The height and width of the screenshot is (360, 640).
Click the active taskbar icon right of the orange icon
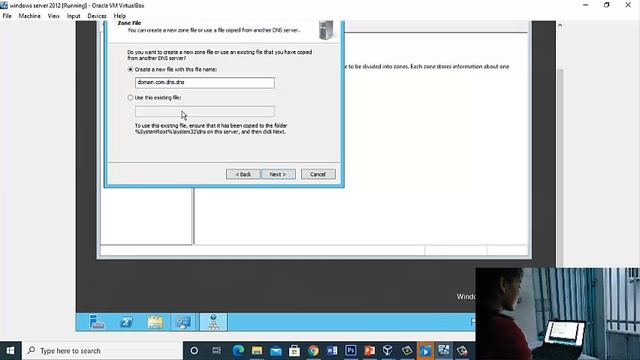pyautogui.click(x=444, y=351)
